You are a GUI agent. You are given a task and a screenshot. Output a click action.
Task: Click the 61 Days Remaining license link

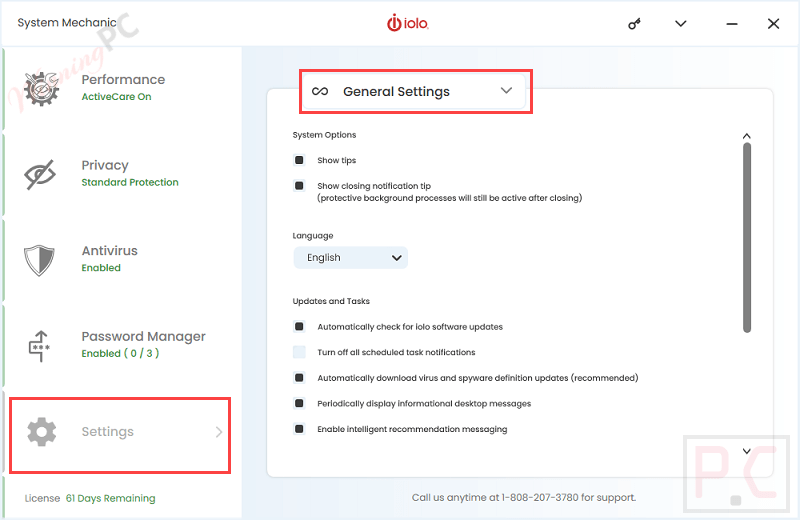pos(111,498)
